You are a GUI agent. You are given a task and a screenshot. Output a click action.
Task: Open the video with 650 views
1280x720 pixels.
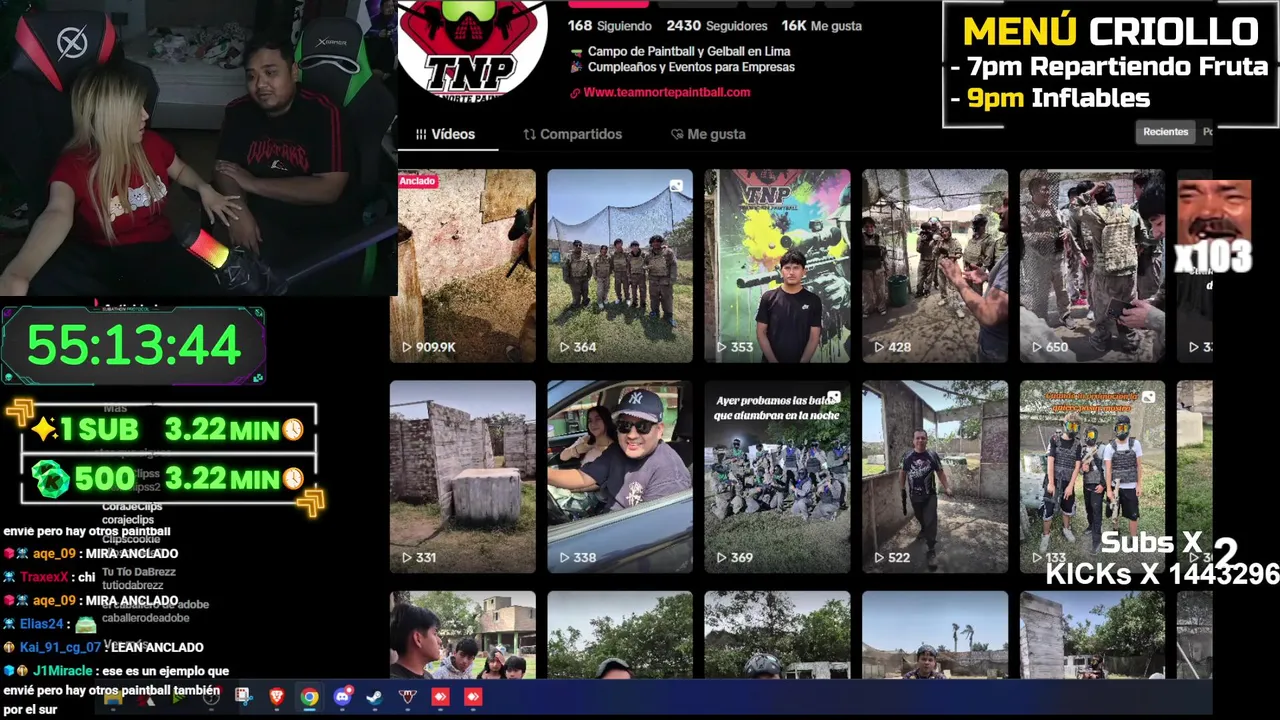coord(1092,265)
